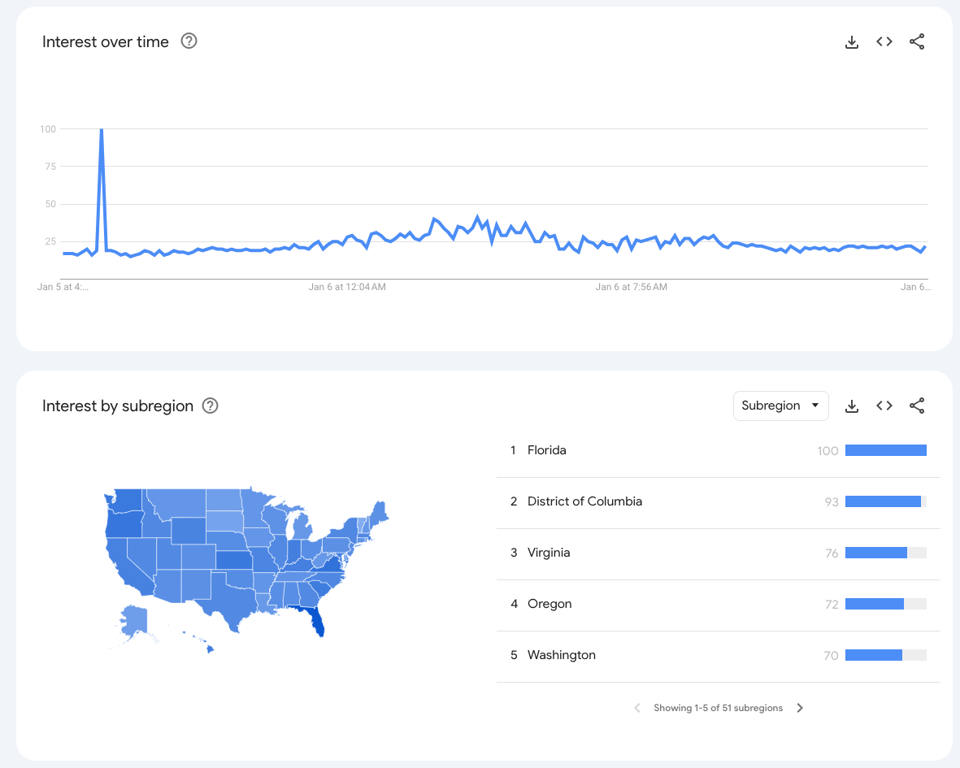
Task: Go to previous page of subregions
Action: [637, 707]
